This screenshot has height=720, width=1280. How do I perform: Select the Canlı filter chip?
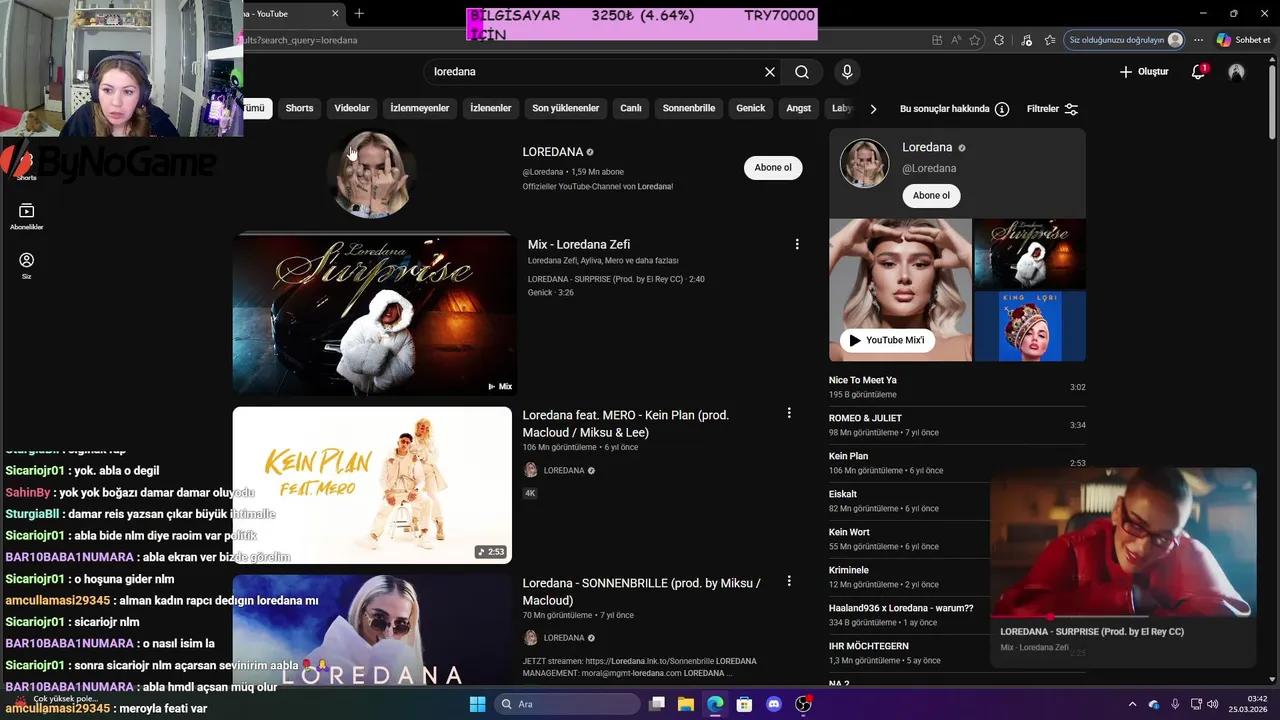[631, 108]
